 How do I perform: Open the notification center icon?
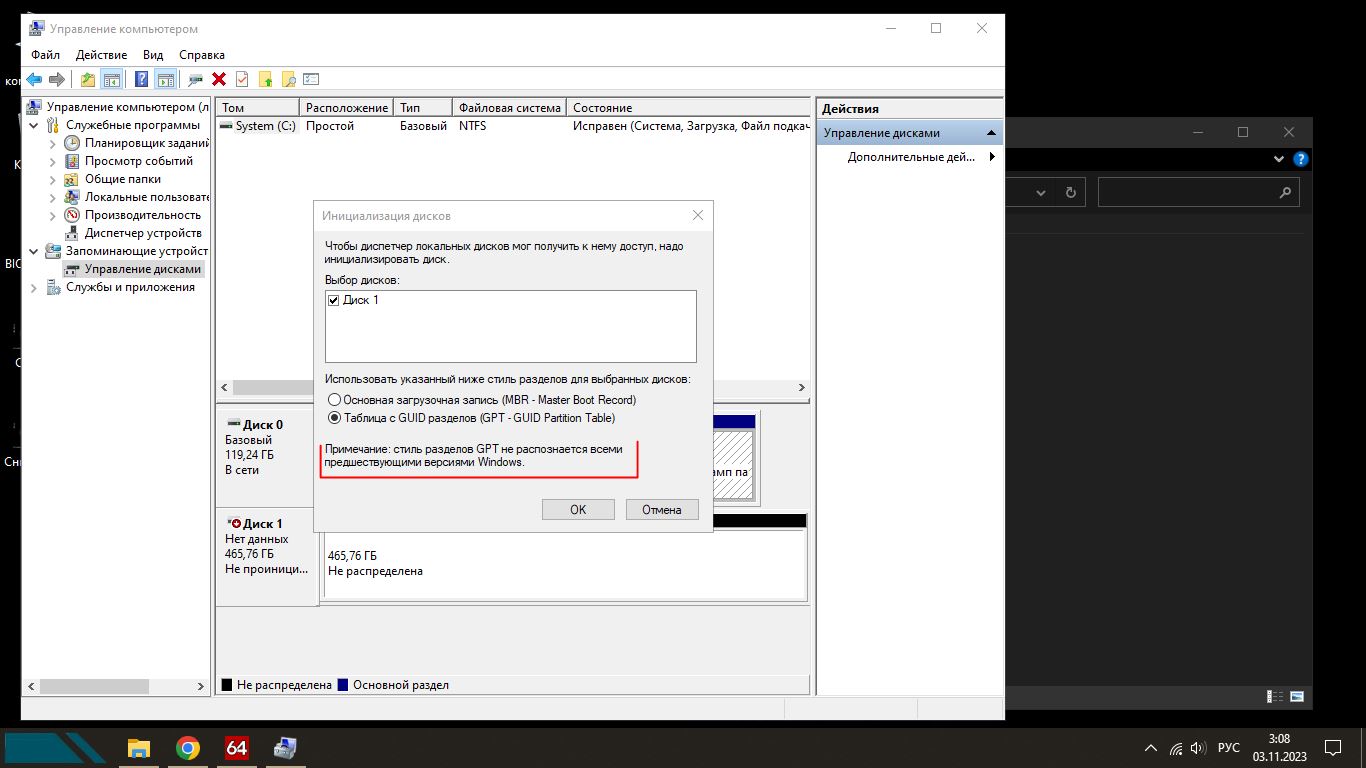pyautogui.click(x=1332, y=748)
